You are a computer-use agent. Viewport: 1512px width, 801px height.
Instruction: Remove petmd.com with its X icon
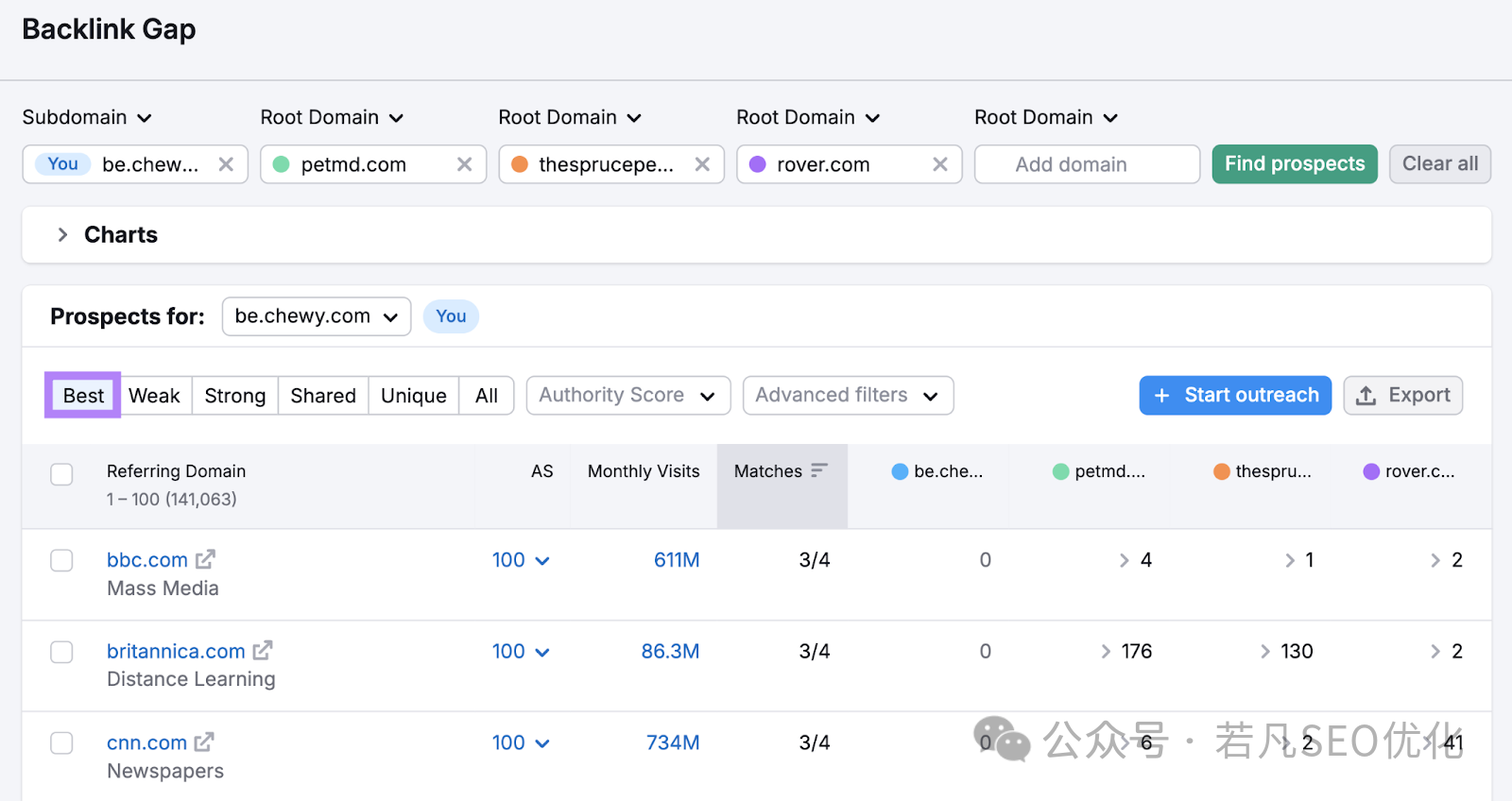tap(464, 164)
